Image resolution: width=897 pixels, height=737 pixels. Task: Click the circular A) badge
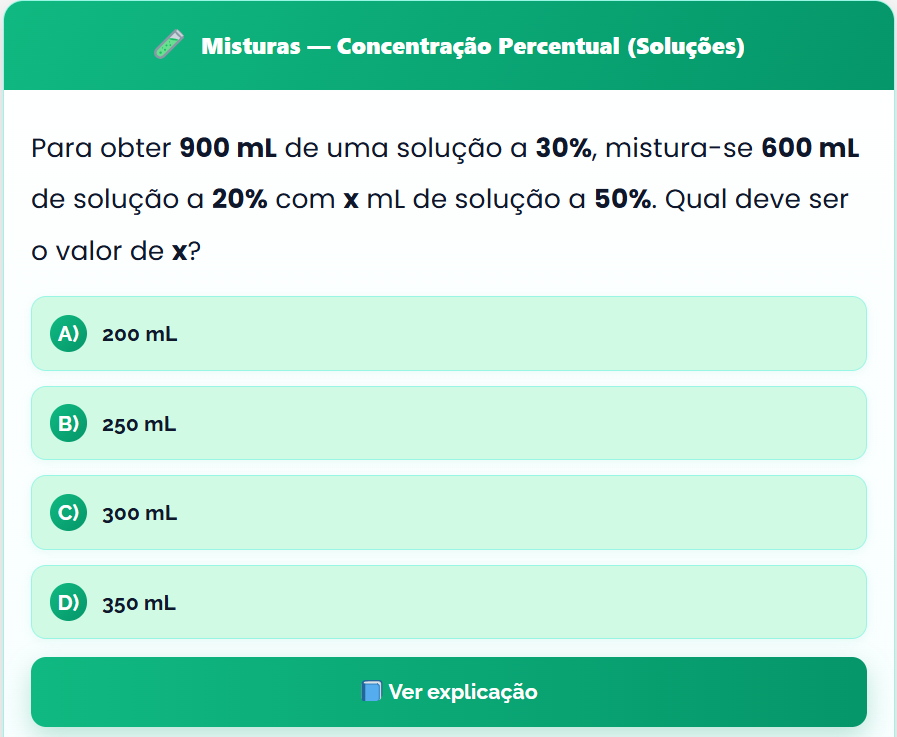click(68, 334)
